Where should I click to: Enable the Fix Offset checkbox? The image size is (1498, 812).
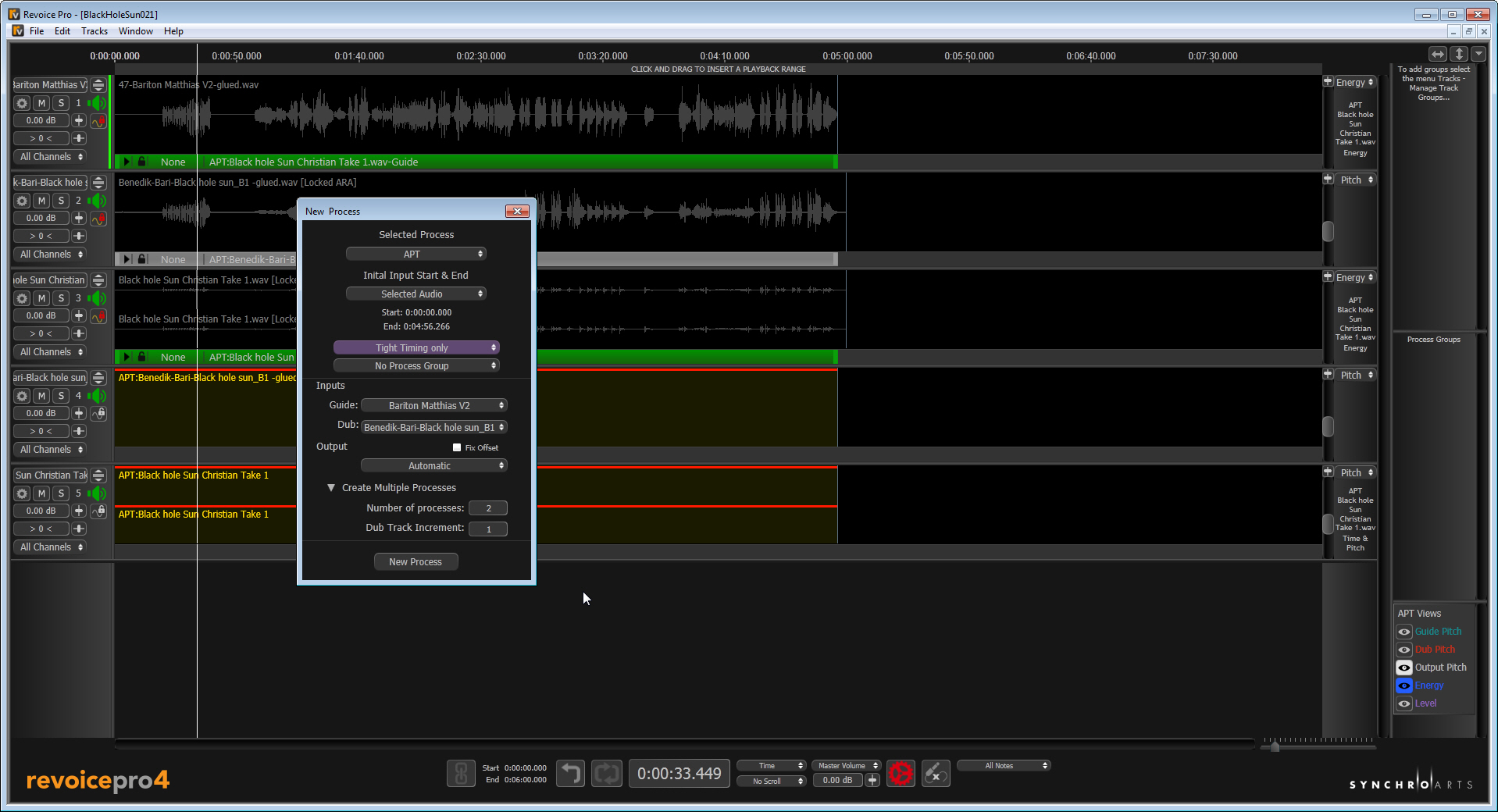tap(457, 447)
